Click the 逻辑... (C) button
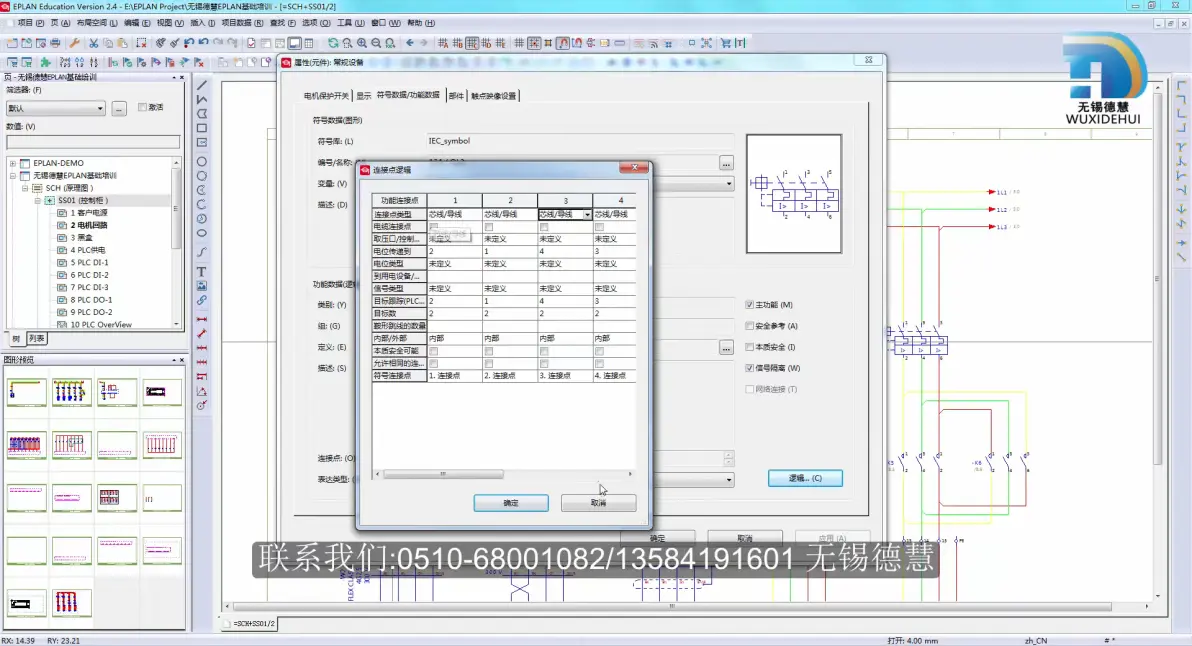Screen dimensions: 1192x646 coord(805,478)
